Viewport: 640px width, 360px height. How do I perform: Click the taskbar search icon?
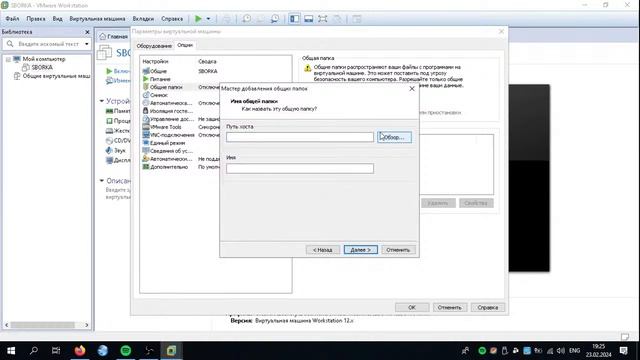(34, 351)
